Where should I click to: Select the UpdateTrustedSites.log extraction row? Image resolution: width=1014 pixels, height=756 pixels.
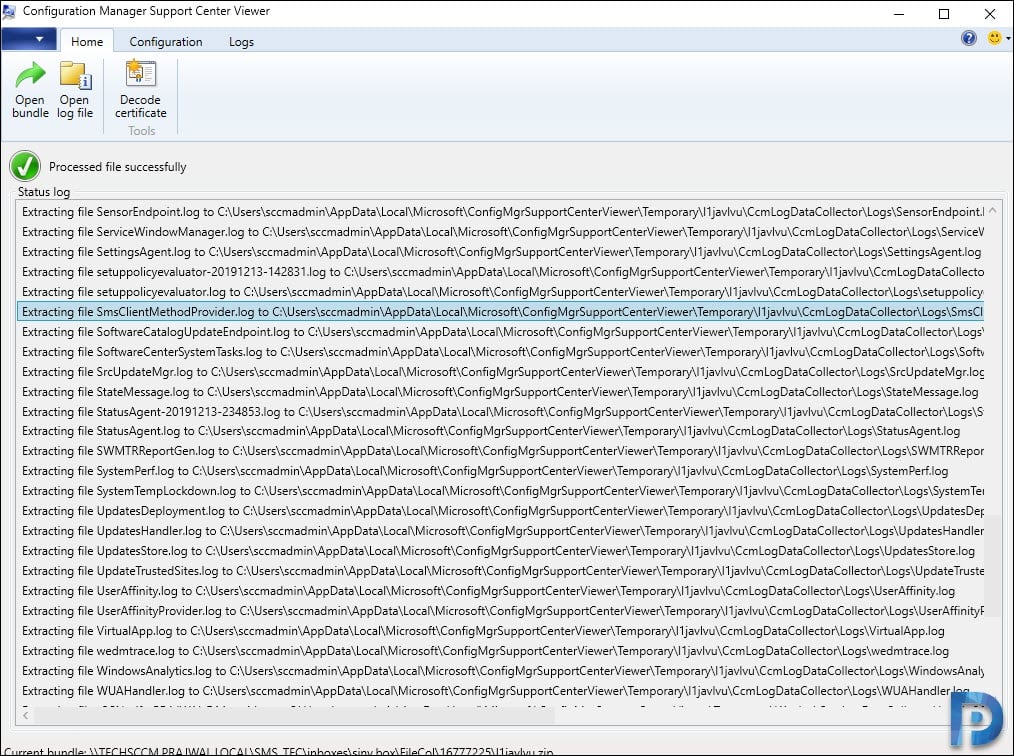[x=501, y=571]
